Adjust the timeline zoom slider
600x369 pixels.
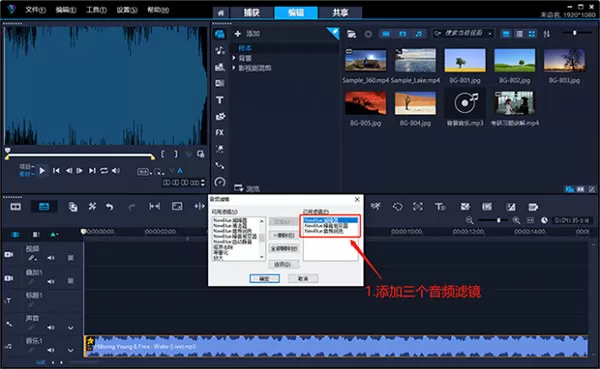coord(498,220)
